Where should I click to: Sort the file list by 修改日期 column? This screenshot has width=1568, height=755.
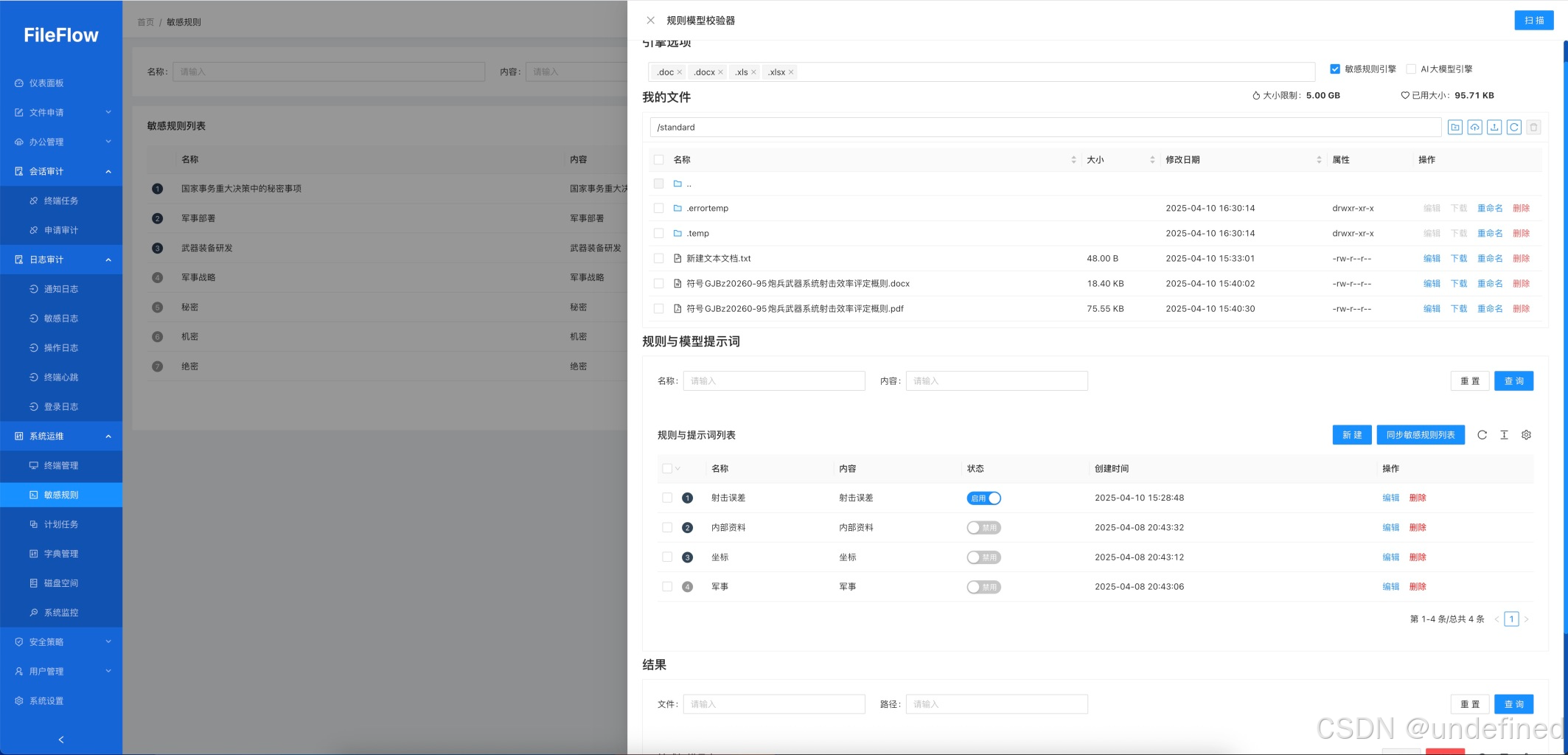1319,160
